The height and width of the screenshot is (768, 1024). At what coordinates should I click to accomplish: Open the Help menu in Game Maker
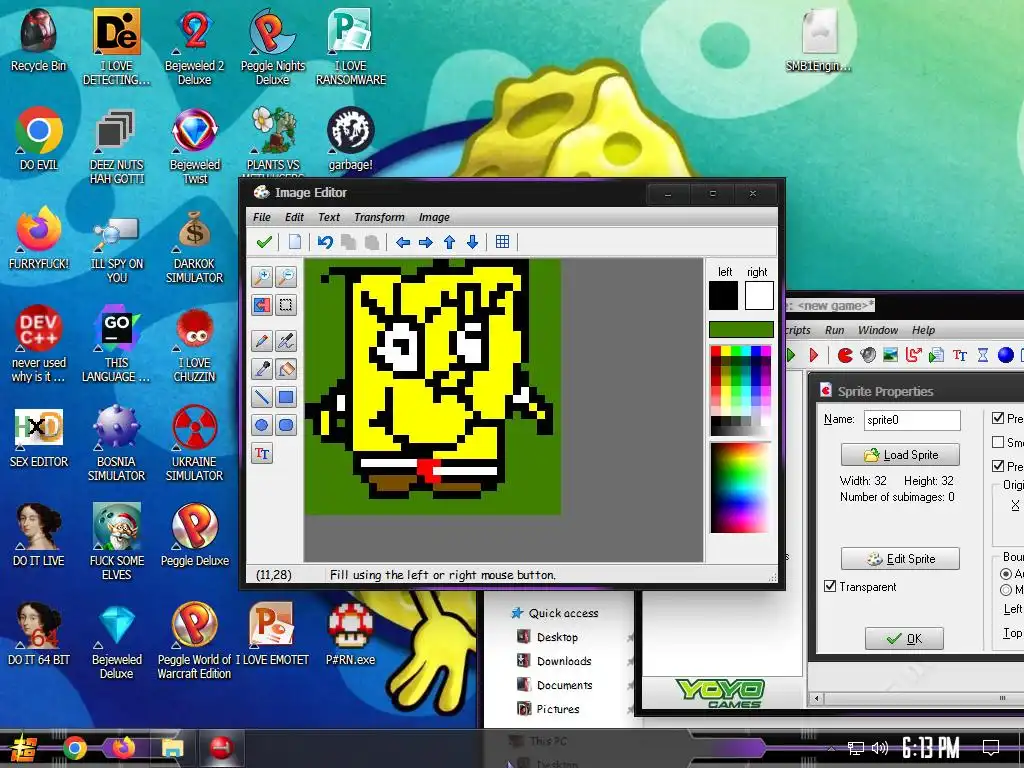point(923,330)
